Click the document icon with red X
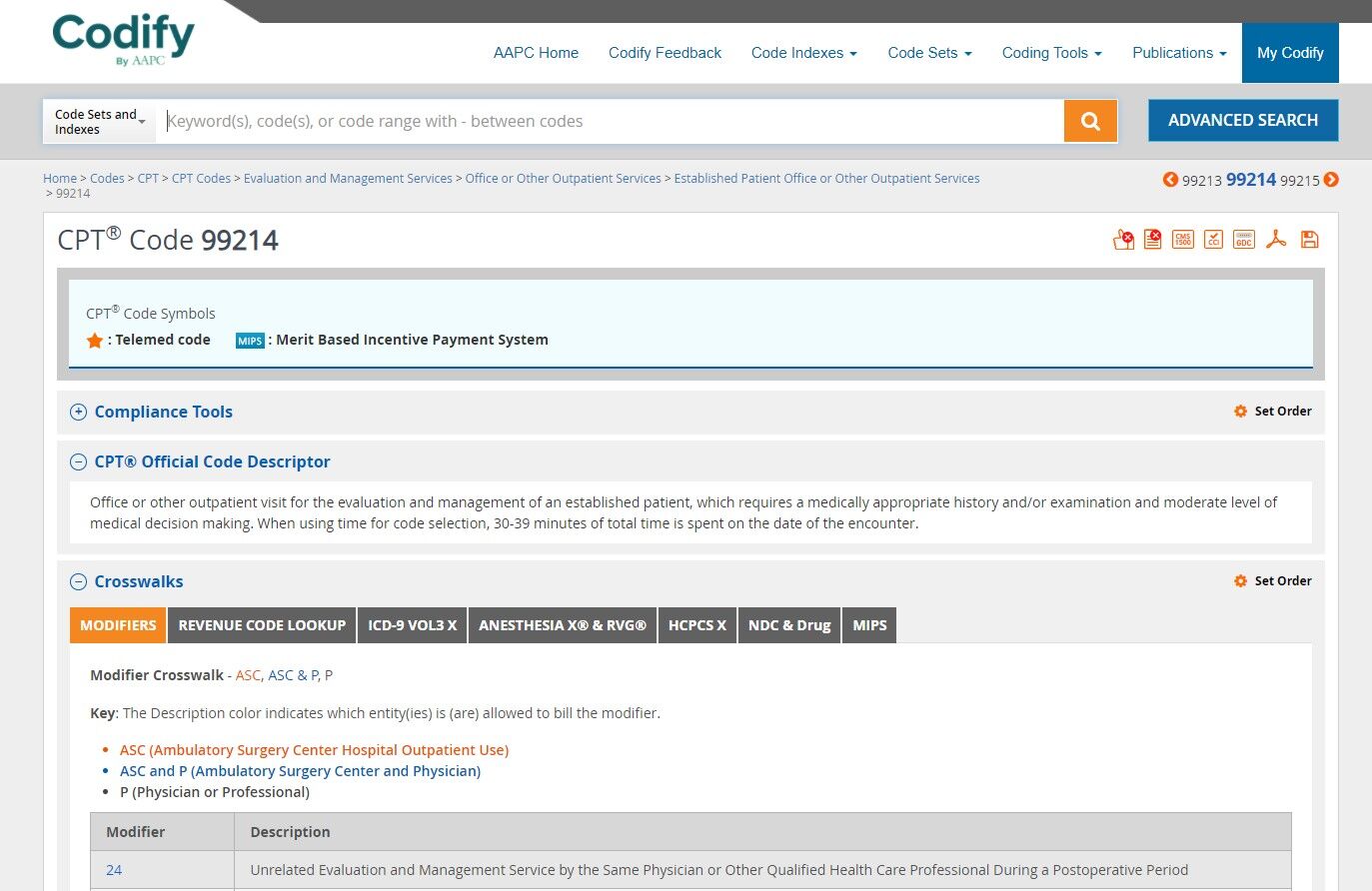Image resolution: width=1372 pixels, height=891 pixels. pos(1153,240)
